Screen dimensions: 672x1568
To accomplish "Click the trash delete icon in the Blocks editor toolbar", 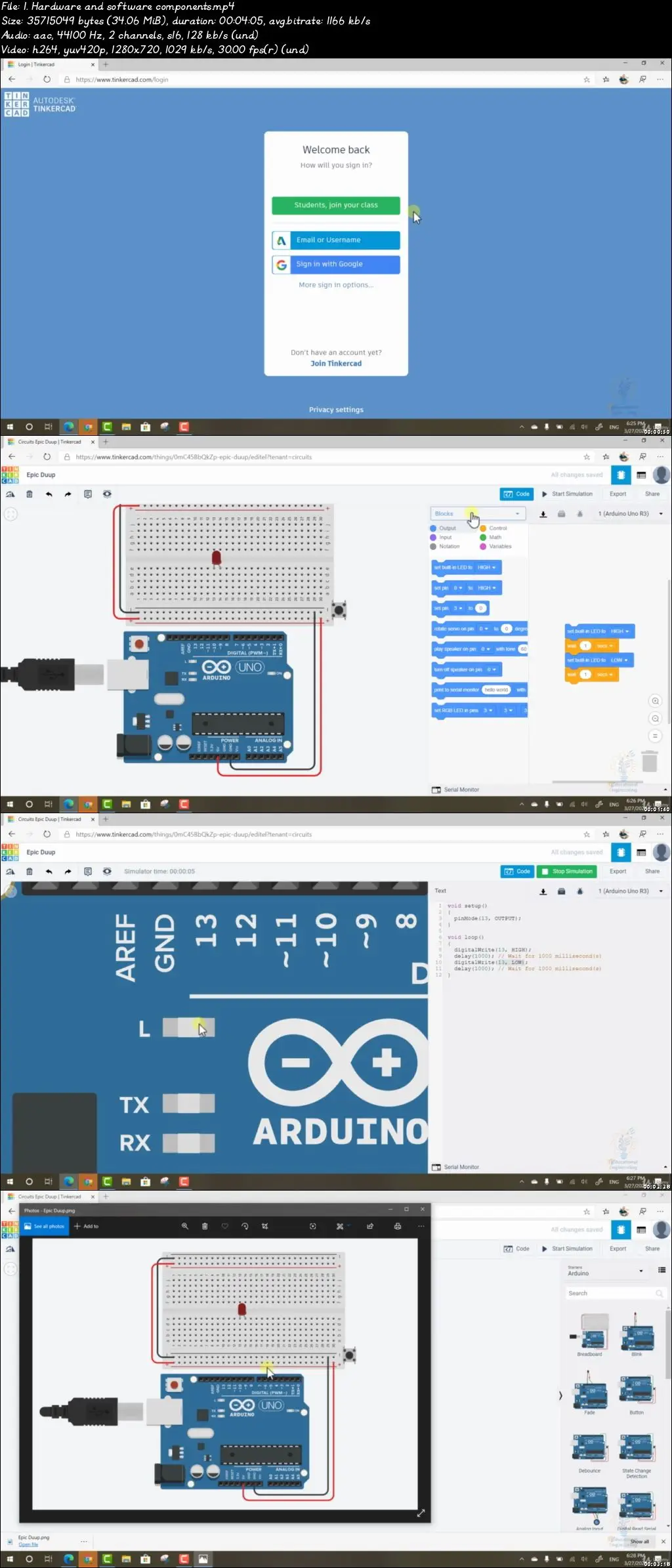I will (29, 494).
